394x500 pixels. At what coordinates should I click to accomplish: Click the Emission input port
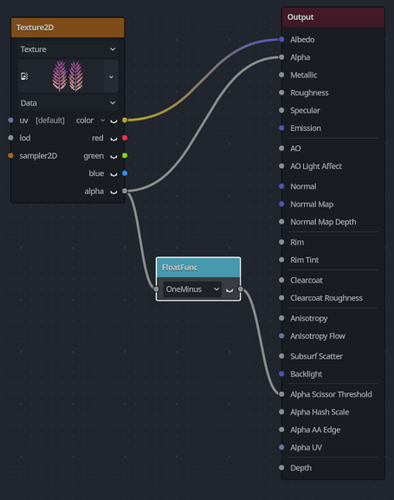click(282, 128)
